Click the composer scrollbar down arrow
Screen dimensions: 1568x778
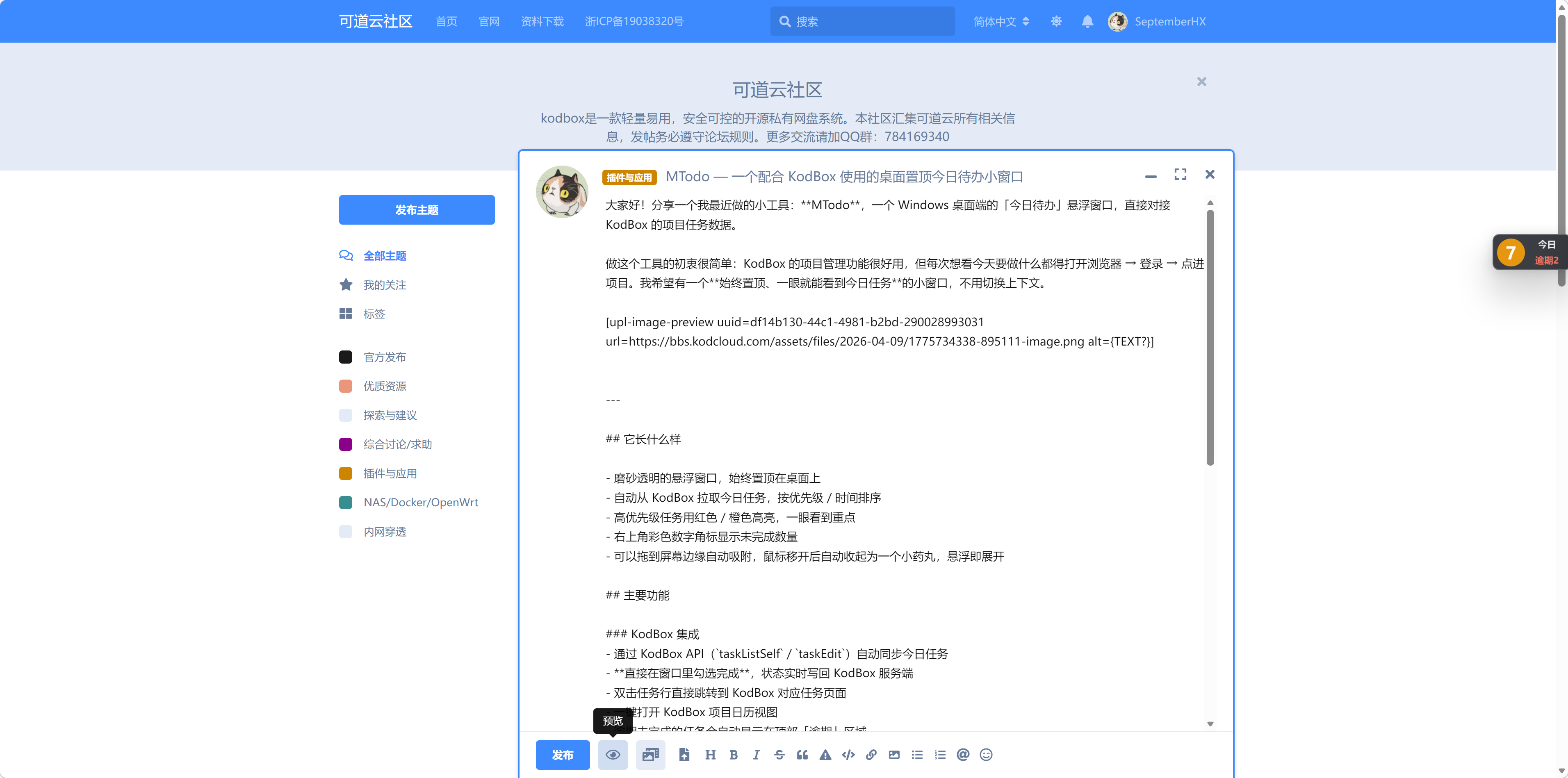point(1210,724)
